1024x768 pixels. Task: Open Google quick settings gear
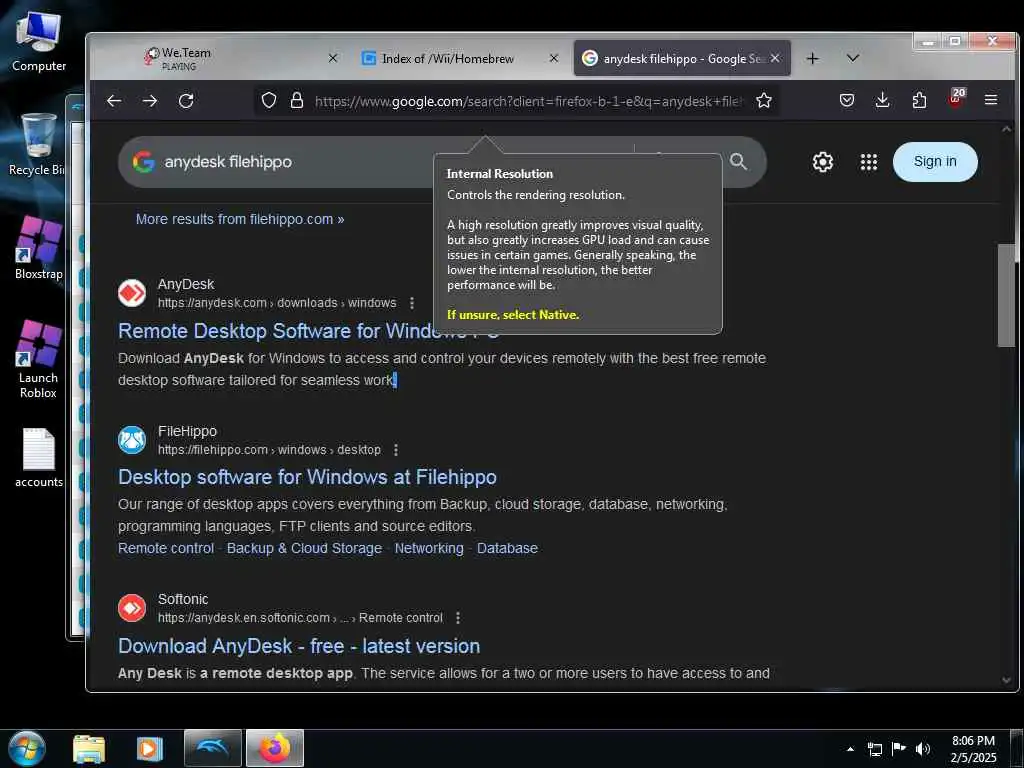coord(822,161)
